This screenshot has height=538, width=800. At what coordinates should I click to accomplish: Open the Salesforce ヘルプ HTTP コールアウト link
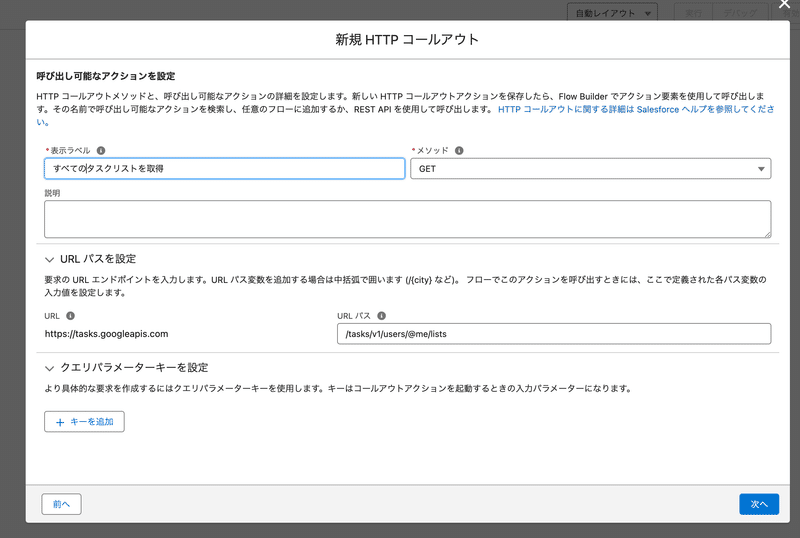636,109
